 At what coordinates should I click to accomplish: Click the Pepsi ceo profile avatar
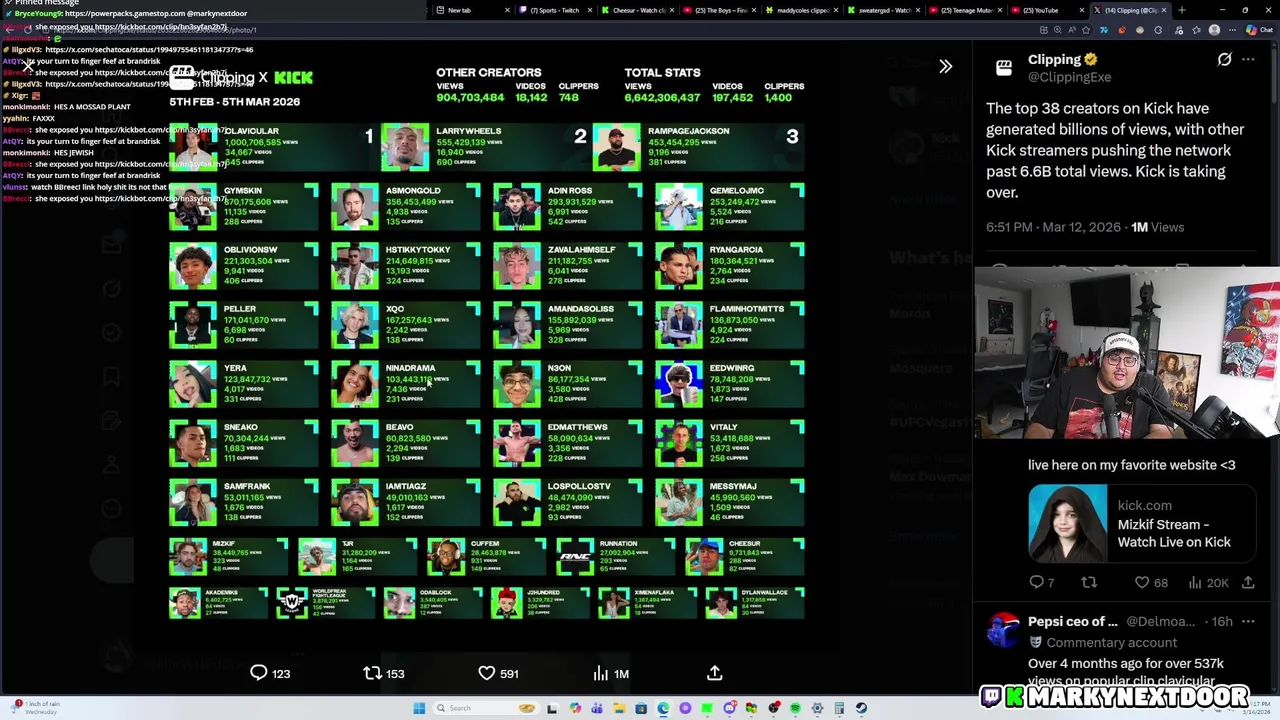1003,630
